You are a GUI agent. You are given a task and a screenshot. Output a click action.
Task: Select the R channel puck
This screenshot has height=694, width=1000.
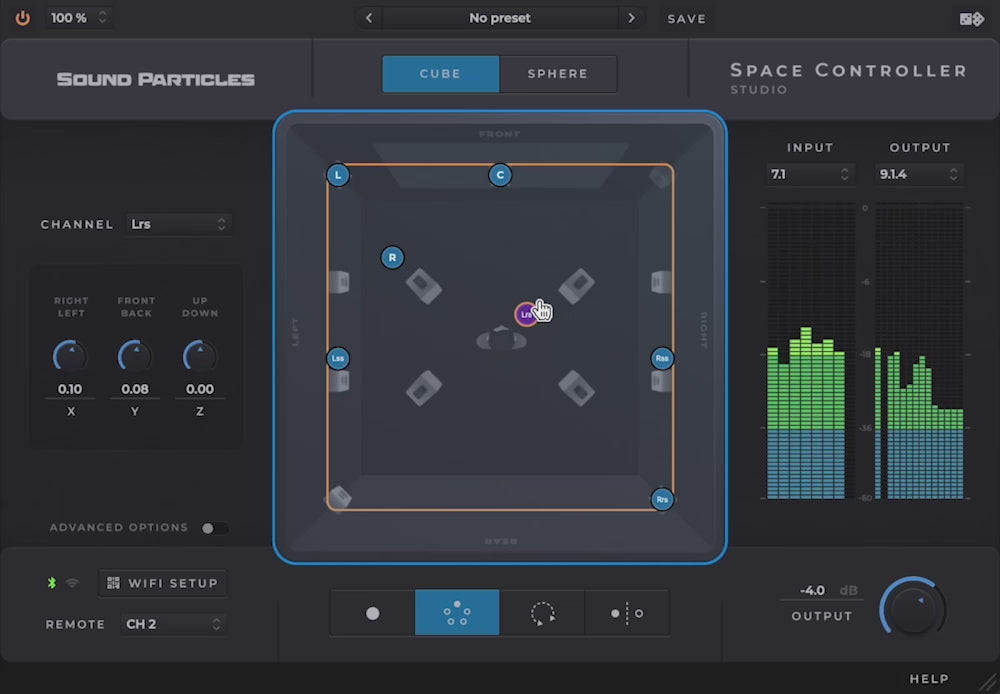coord(392,258)
